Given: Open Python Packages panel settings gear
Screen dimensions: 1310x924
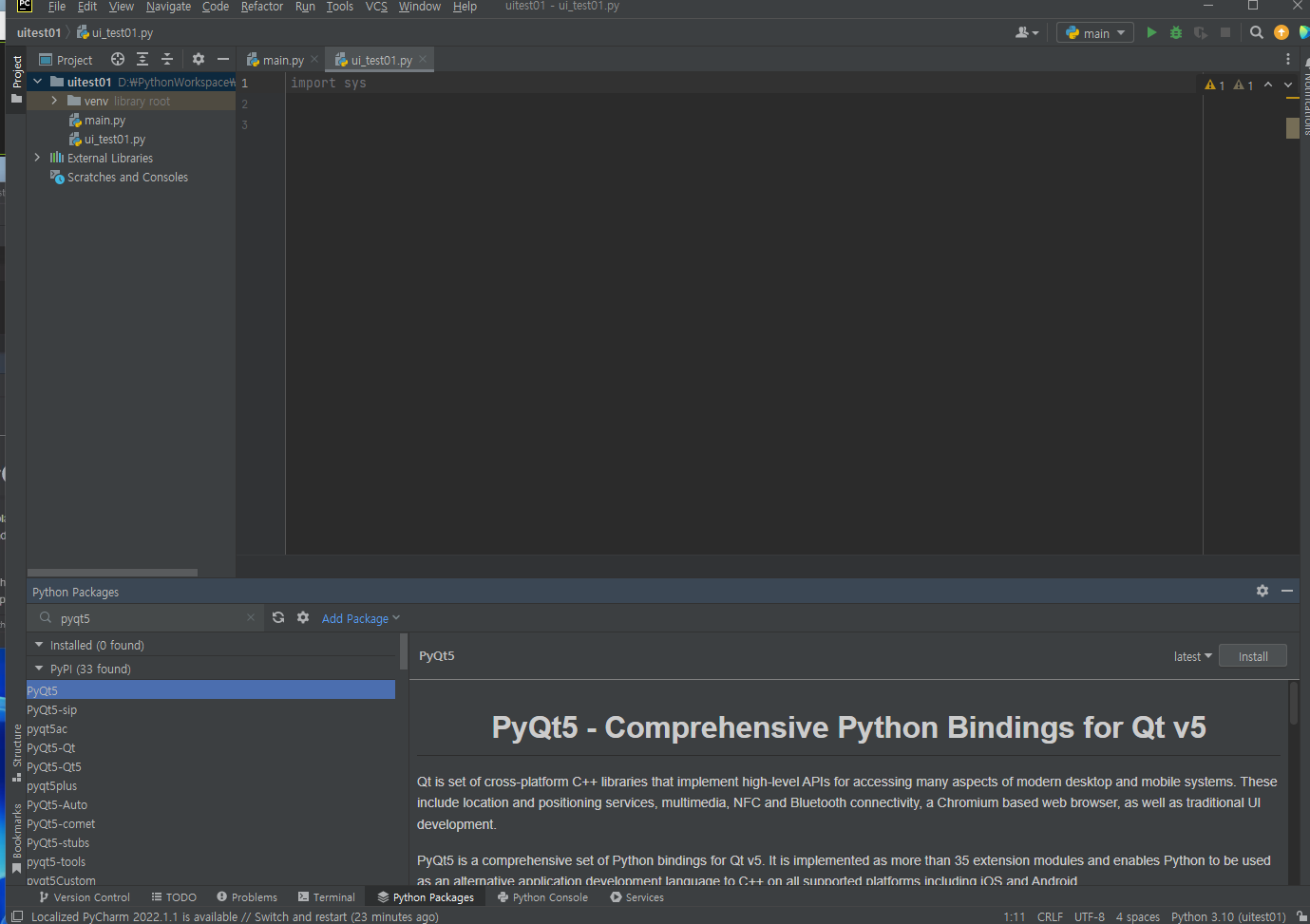Looking at the screenshot, I should [x=1263, y=591].
